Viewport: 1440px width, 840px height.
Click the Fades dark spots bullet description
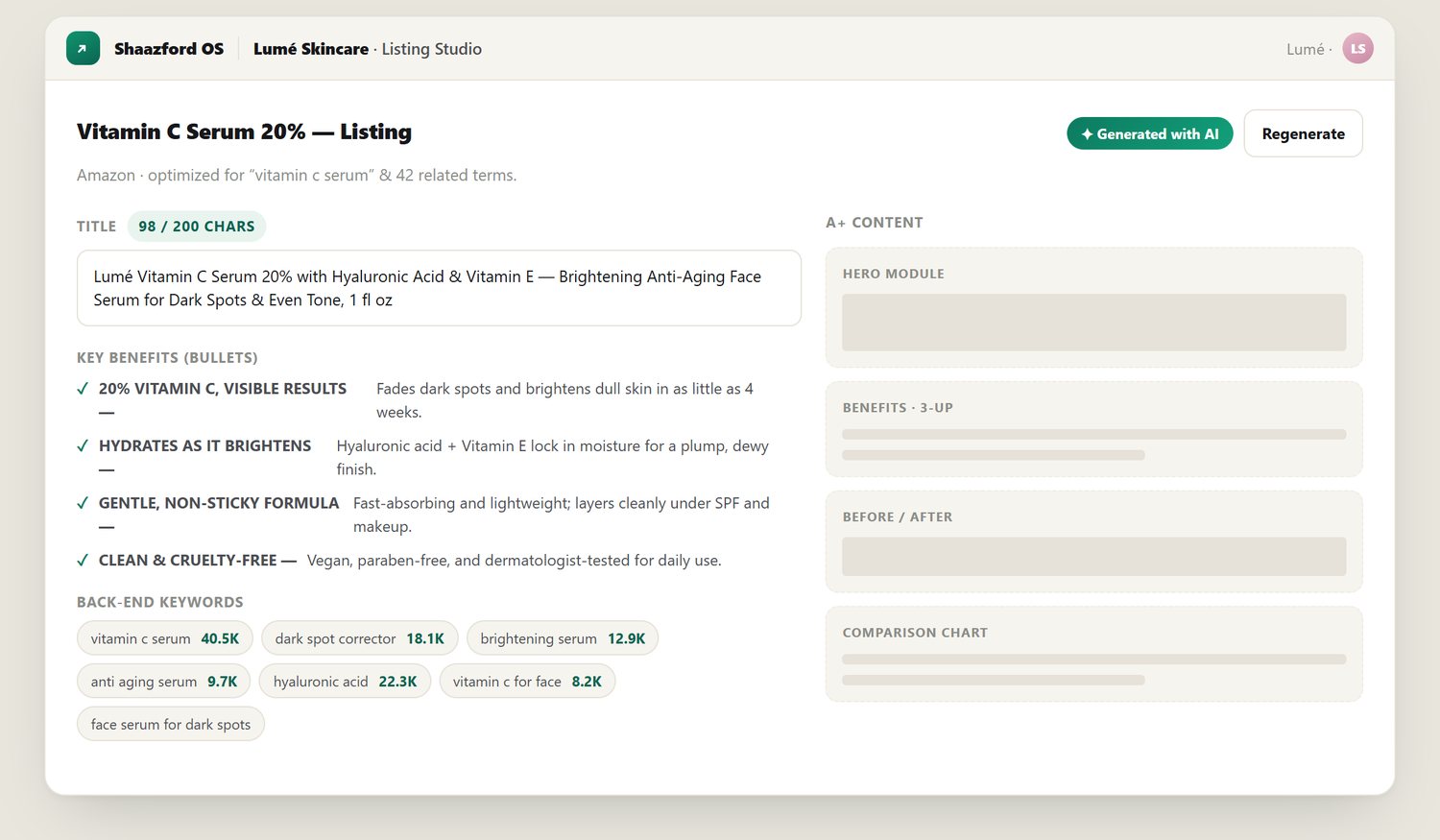pos(564,400)
